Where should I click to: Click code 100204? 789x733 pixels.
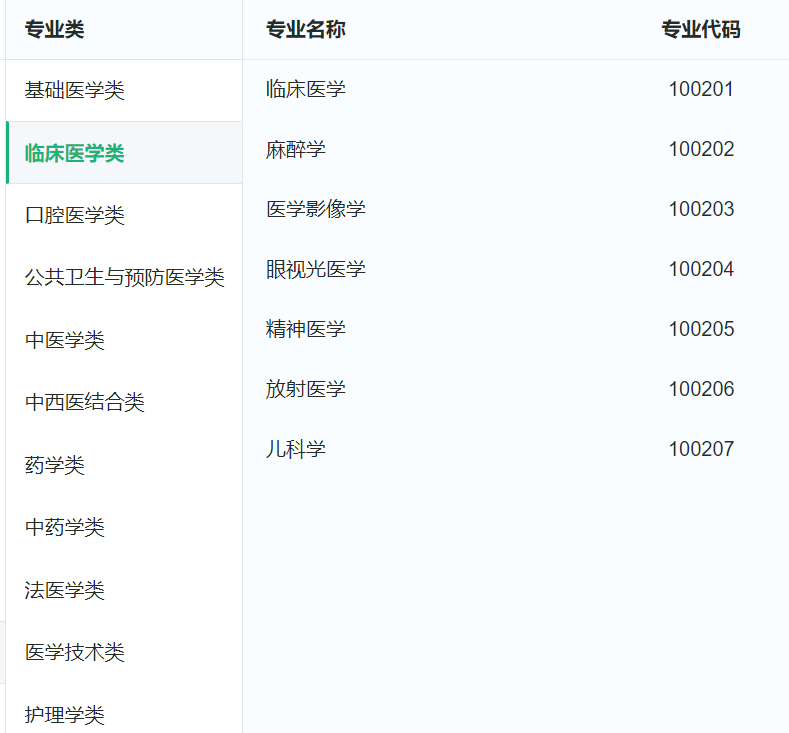point(701,269)
